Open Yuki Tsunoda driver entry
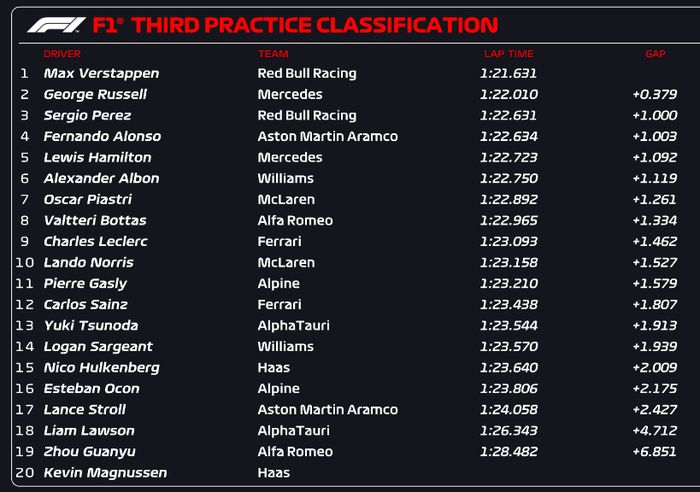Screen dimensions: 700x492 91,325
